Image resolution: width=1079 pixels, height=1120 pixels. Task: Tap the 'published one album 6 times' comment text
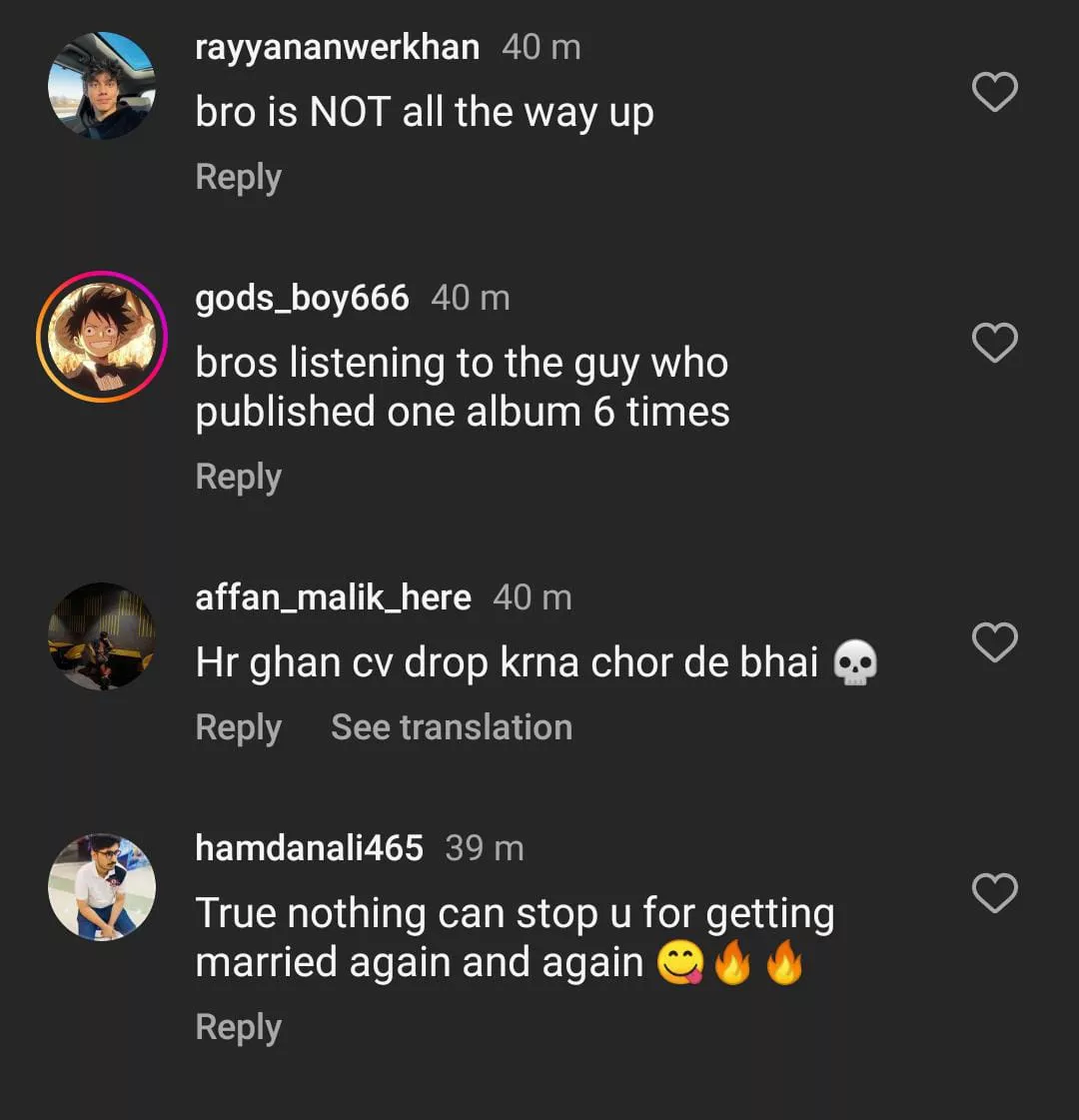[462, 388]
